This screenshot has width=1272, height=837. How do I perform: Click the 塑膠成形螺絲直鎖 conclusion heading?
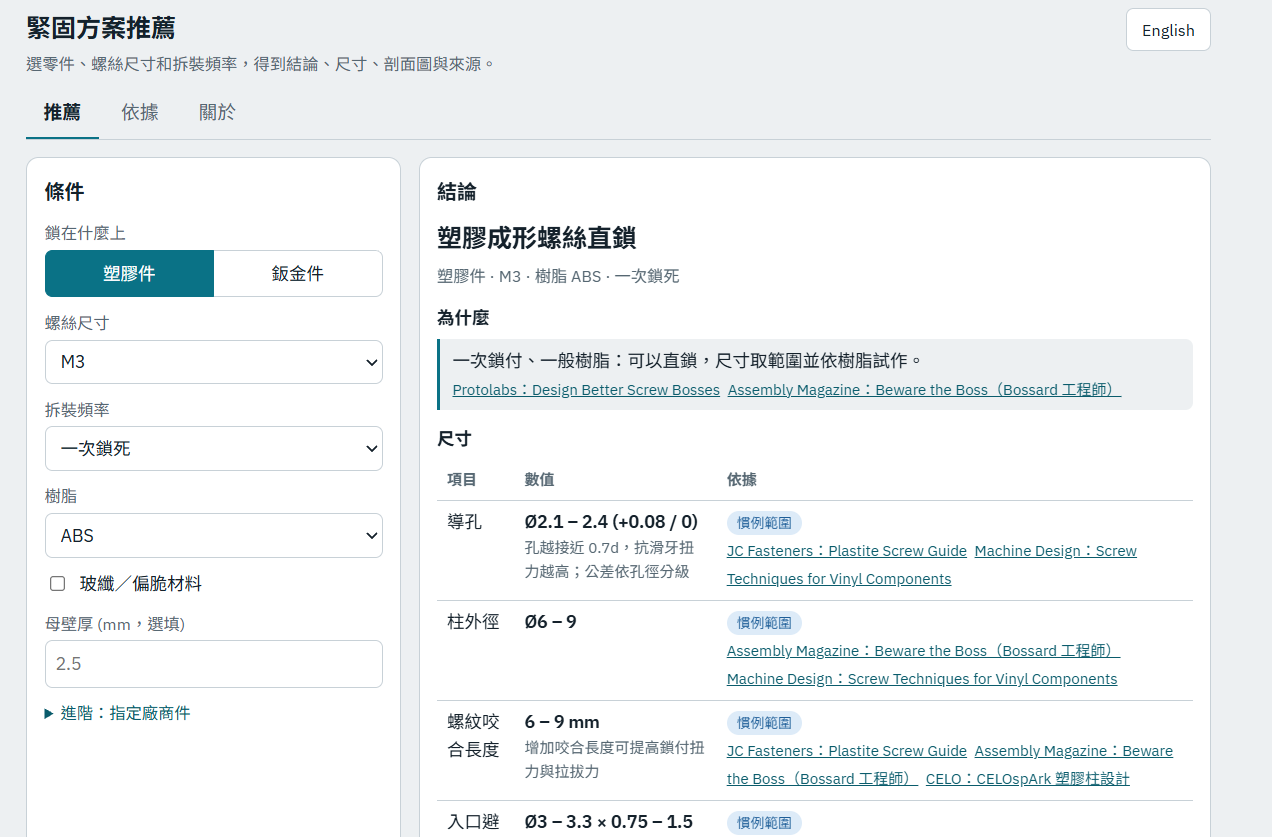(537, 238)
